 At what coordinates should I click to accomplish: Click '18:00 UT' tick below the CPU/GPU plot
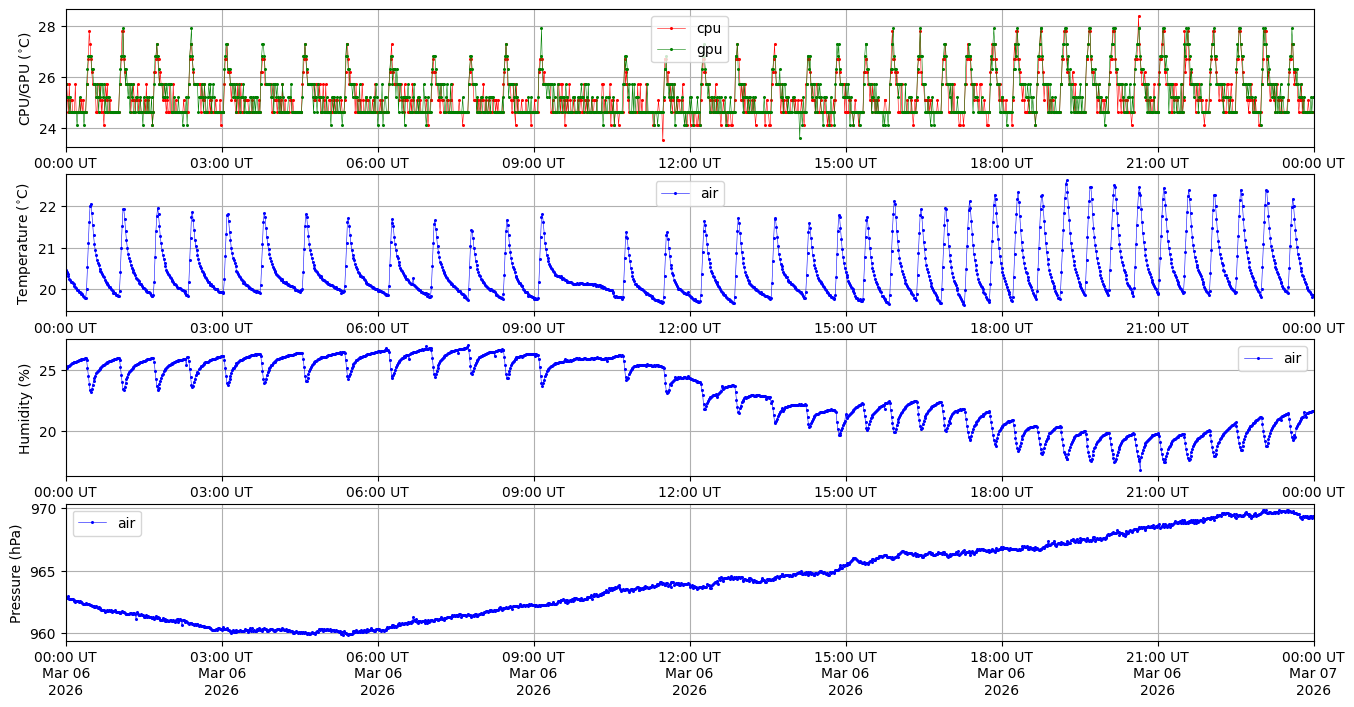[x=1001, y=163]
